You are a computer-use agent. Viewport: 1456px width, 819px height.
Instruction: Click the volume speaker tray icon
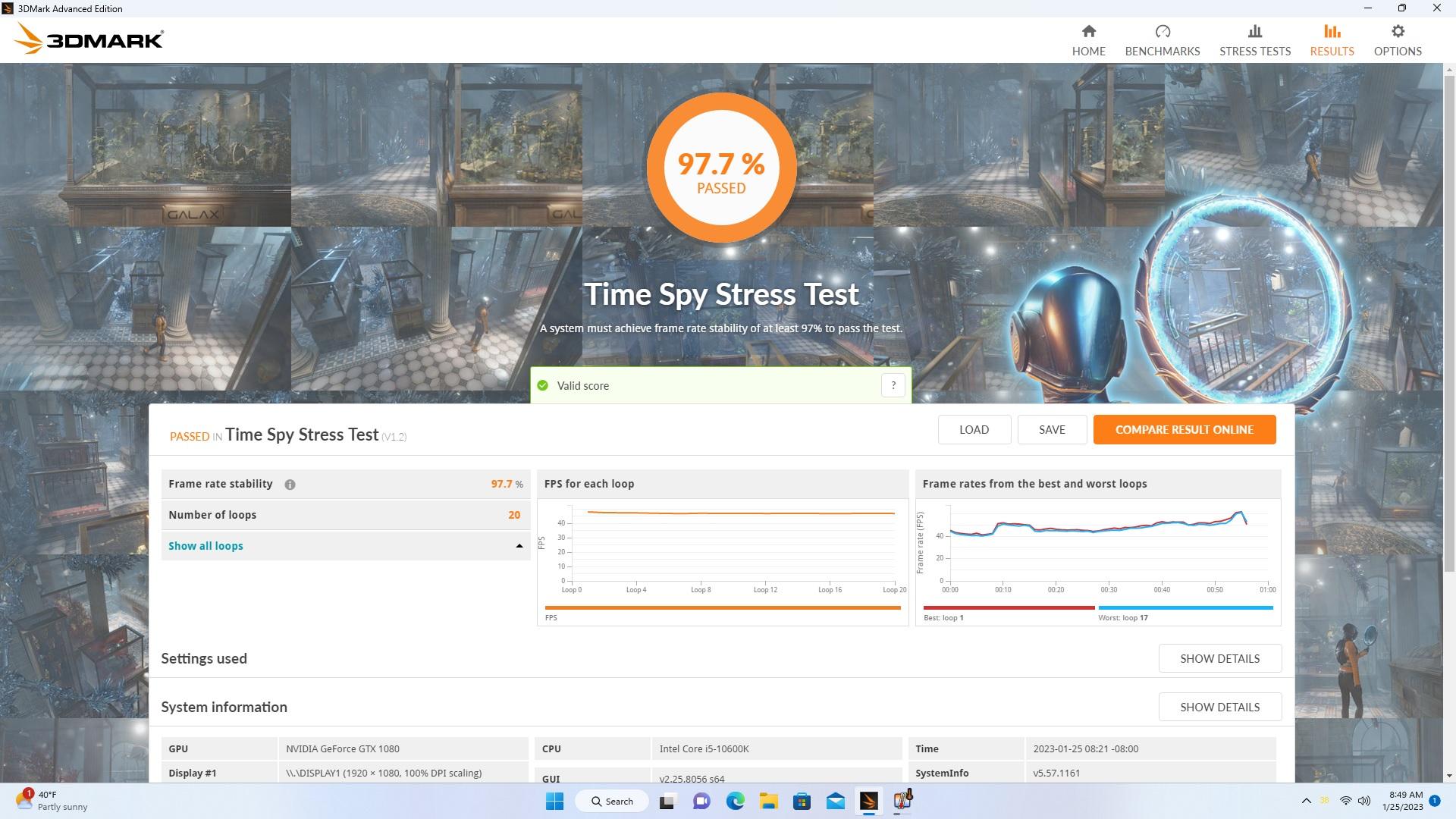coord(1364,801)
